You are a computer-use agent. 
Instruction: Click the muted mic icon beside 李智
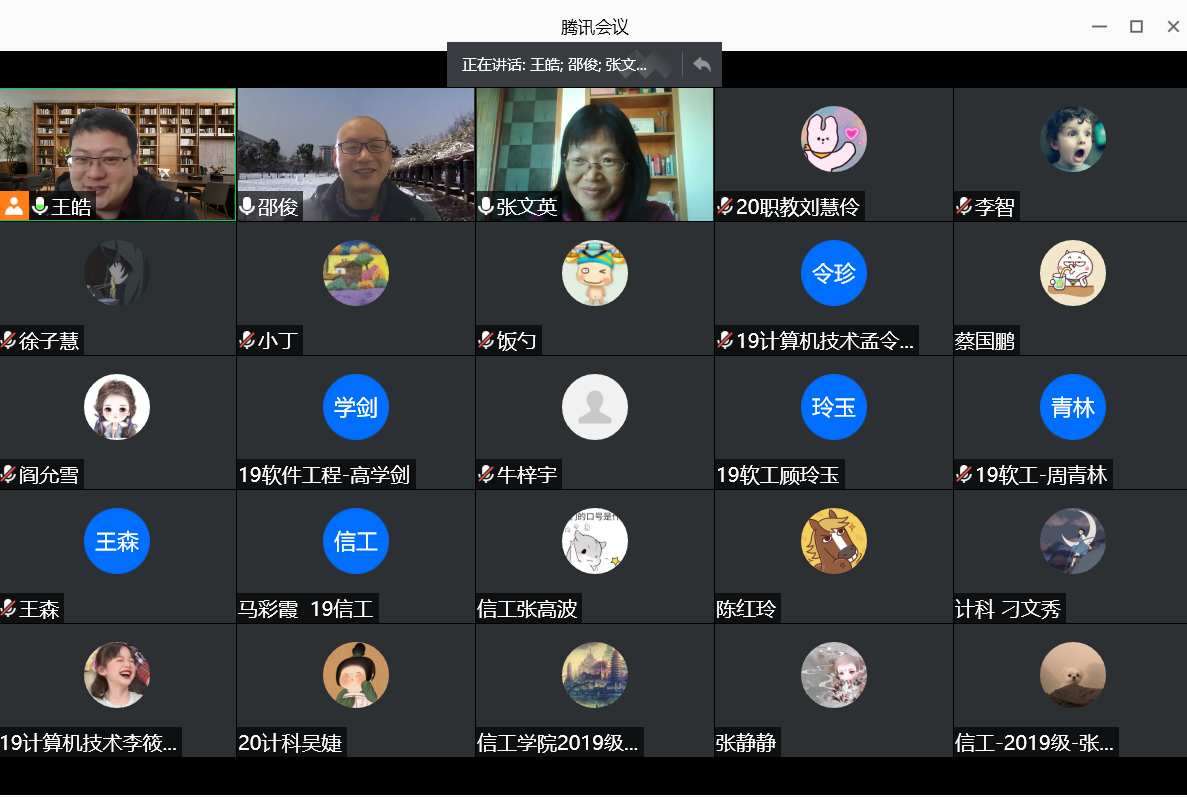pos(964,207)
